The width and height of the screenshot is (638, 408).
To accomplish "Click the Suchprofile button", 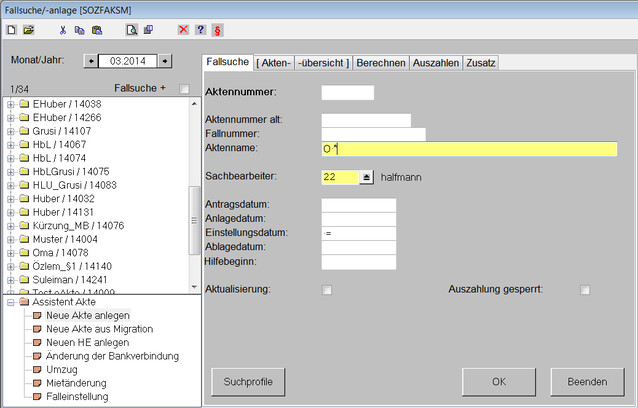I will 248,382.
